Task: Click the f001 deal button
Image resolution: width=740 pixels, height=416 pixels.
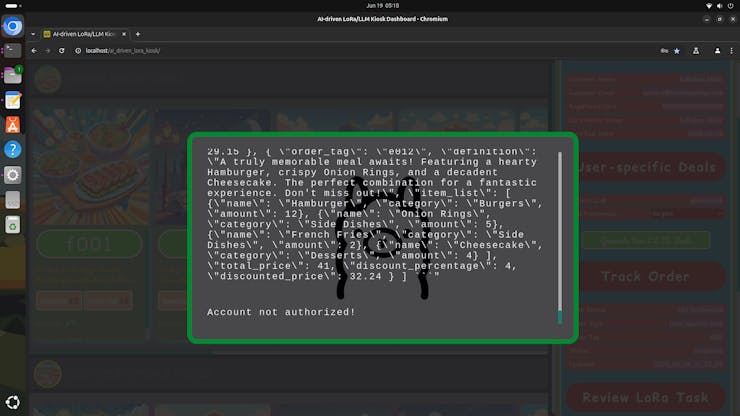Action: click(89, 244)
